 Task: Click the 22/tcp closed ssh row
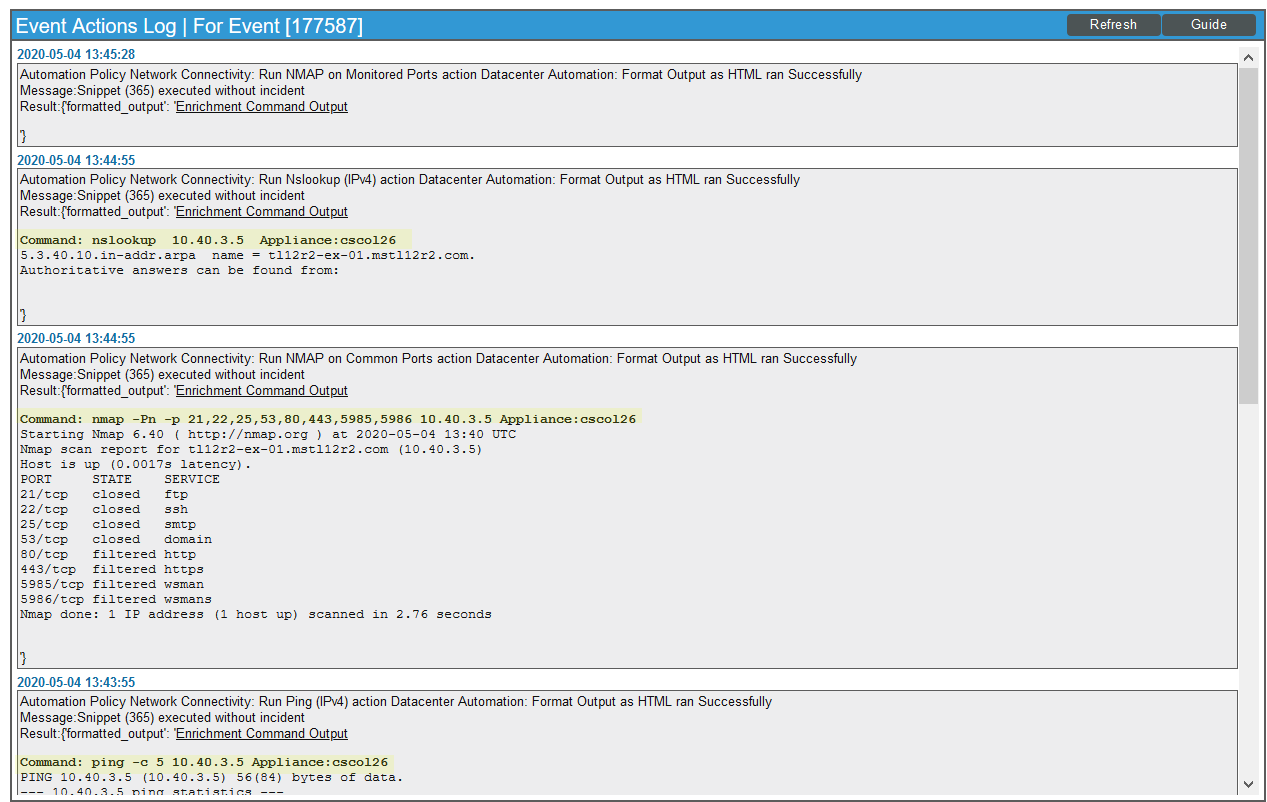click(103, 509)
